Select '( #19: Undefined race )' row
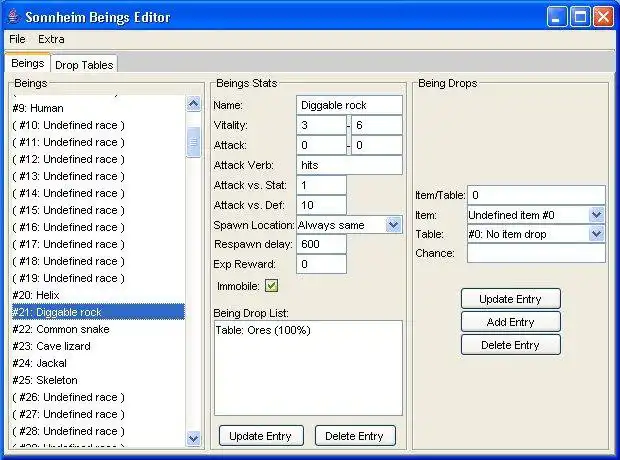The image size is (620, 460). [98, 278]
